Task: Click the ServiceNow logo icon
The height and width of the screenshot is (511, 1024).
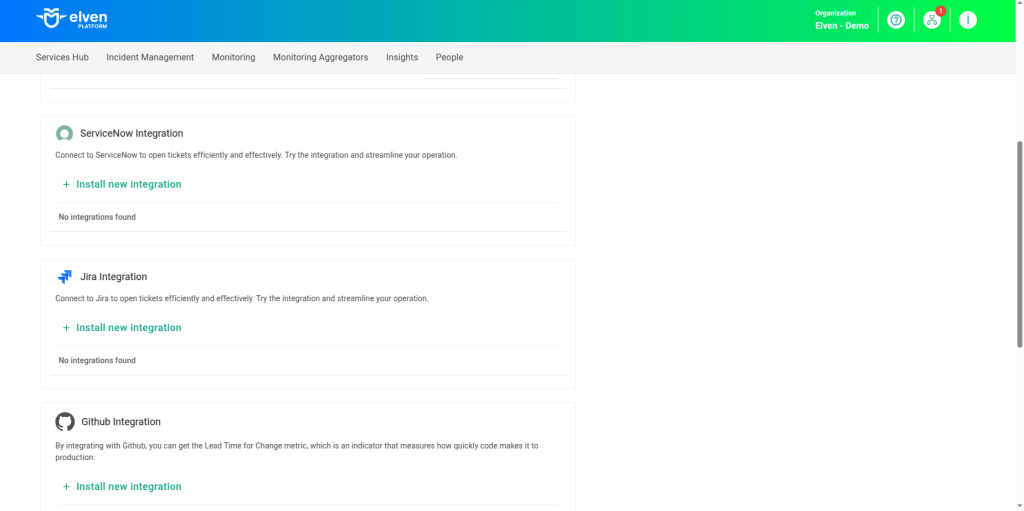Action: click(x=65, y=133)
